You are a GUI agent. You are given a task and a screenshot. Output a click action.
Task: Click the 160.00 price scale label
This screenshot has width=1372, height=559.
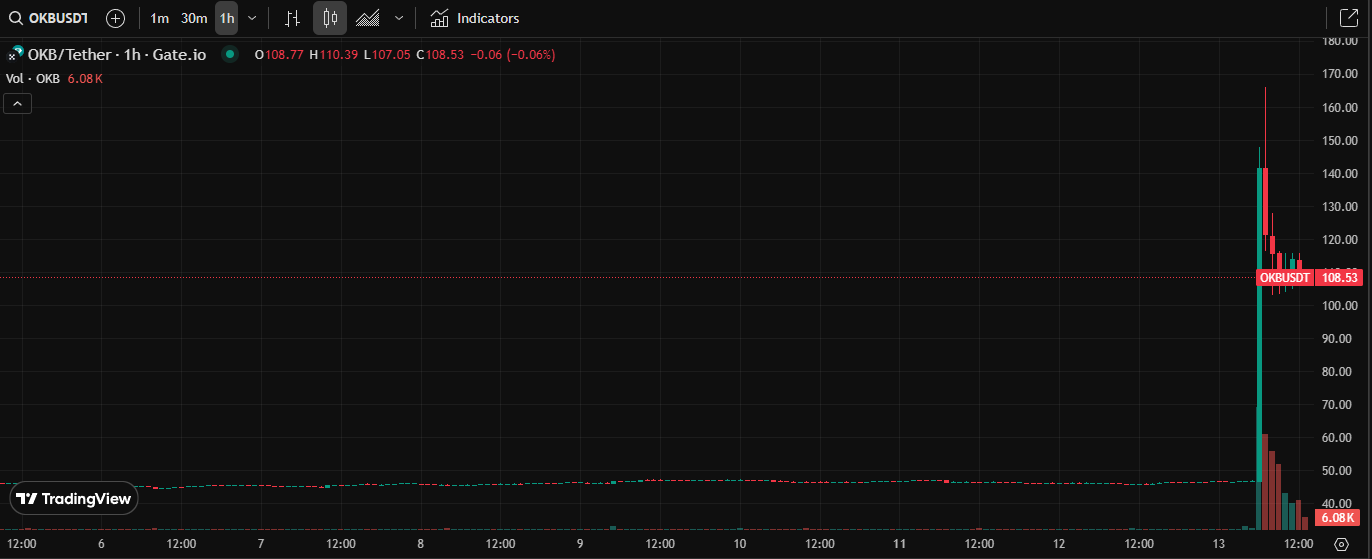1339,107
